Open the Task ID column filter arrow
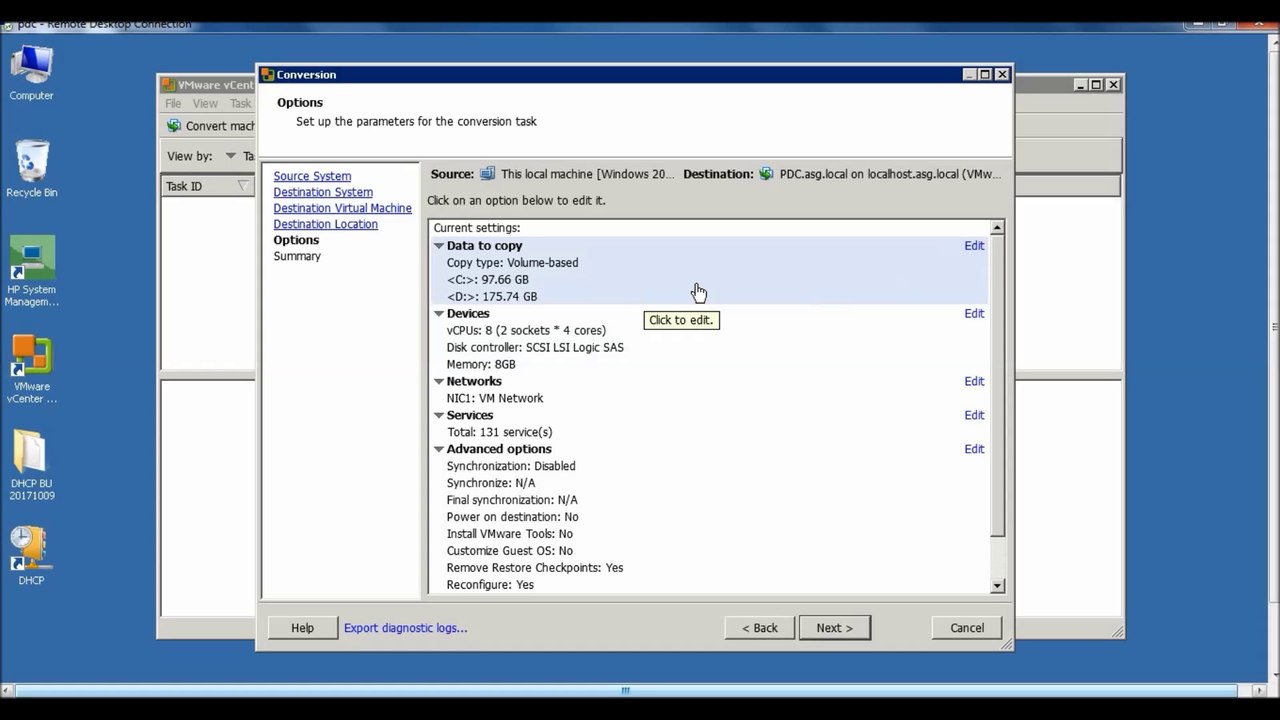Viewport: 1280px width, 720px height. (x=242, y=186)
